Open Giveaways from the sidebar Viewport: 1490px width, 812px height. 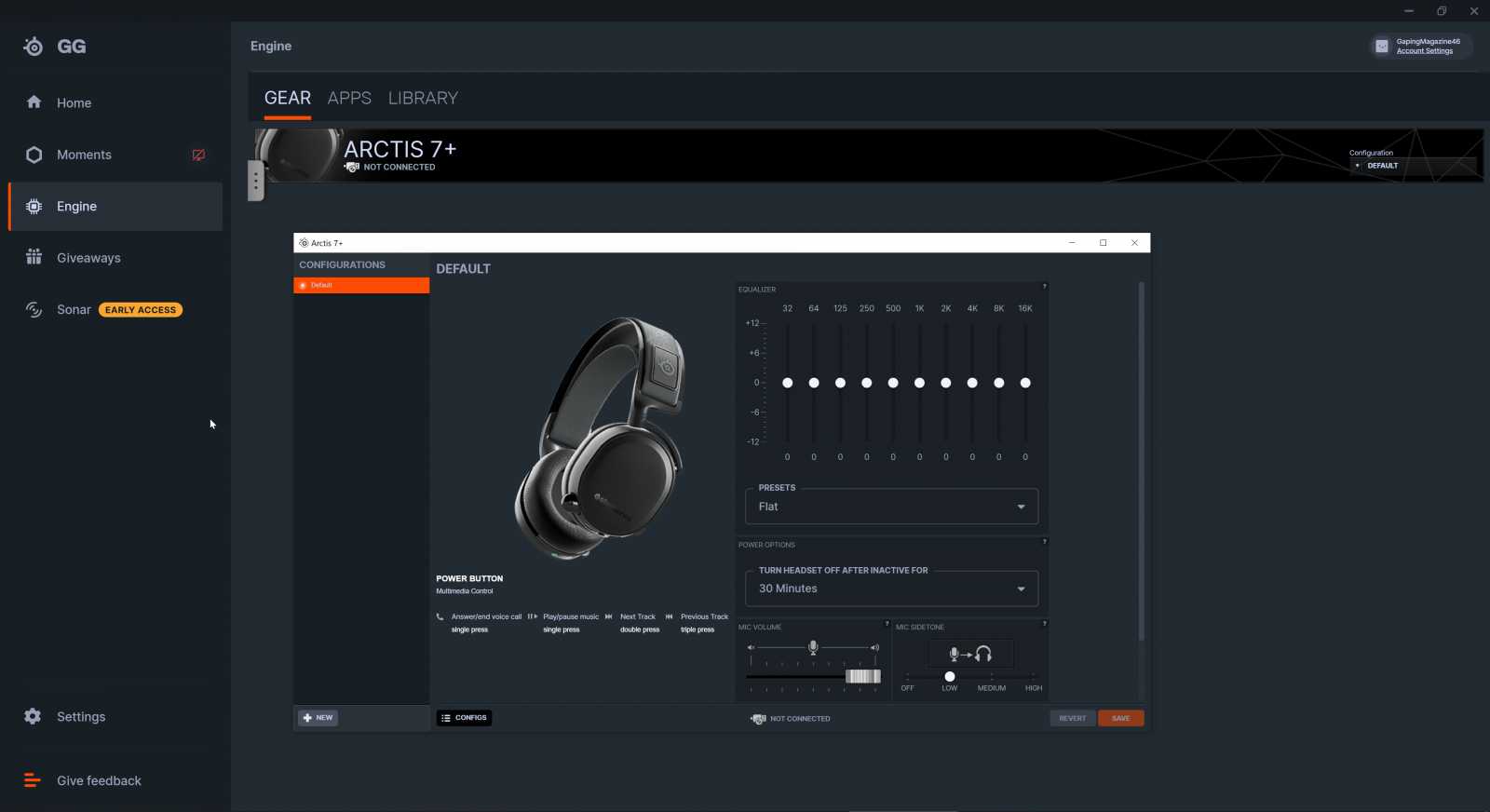pos(115,258)
